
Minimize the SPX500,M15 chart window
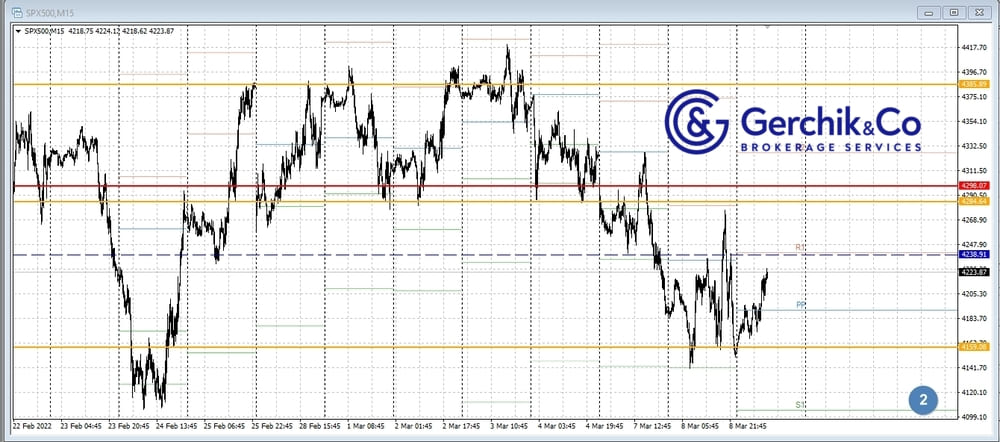click(930, 11)
